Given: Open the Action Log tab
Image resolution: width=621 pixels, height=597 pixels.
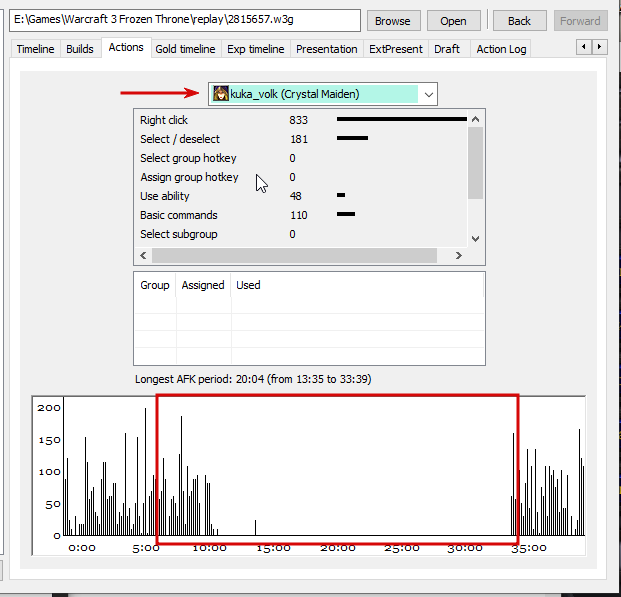Looking at the screenshot, I should (501, 49).
